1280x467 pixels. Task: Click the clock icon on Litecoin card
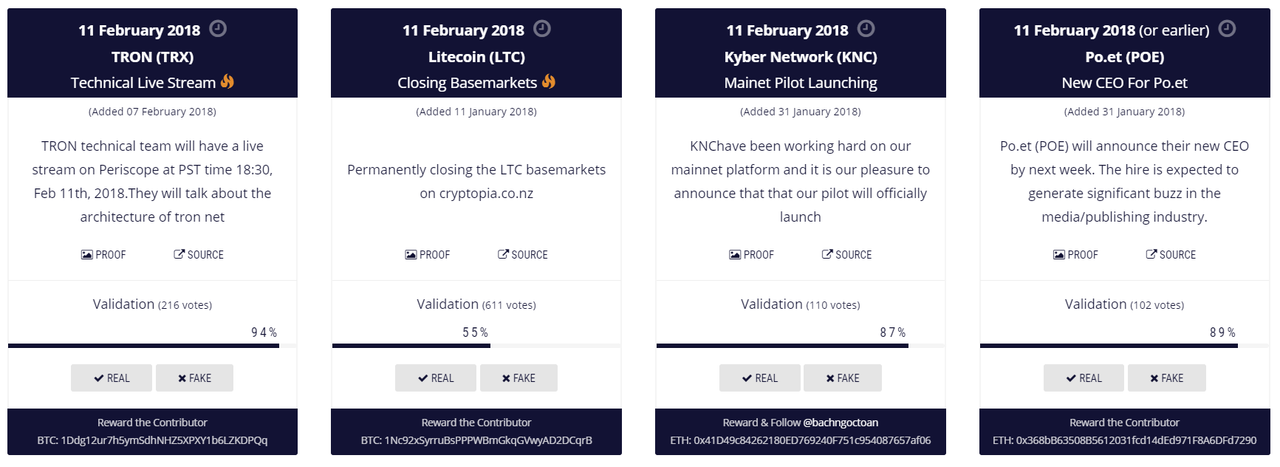click(x=542, y=28)
